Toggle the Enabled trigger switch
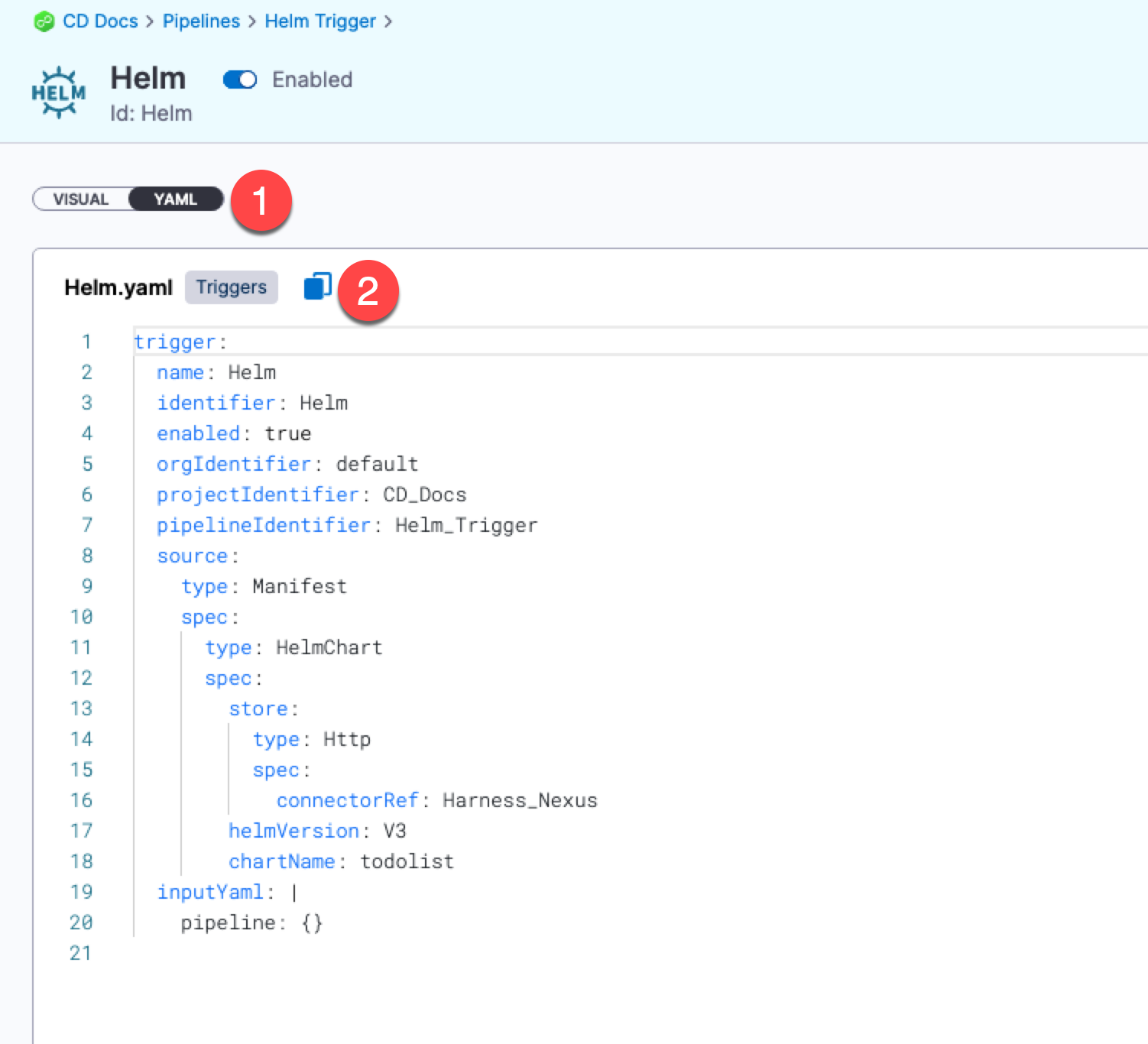This screenshot has width=1148, height=1044. tap(240, 79)
